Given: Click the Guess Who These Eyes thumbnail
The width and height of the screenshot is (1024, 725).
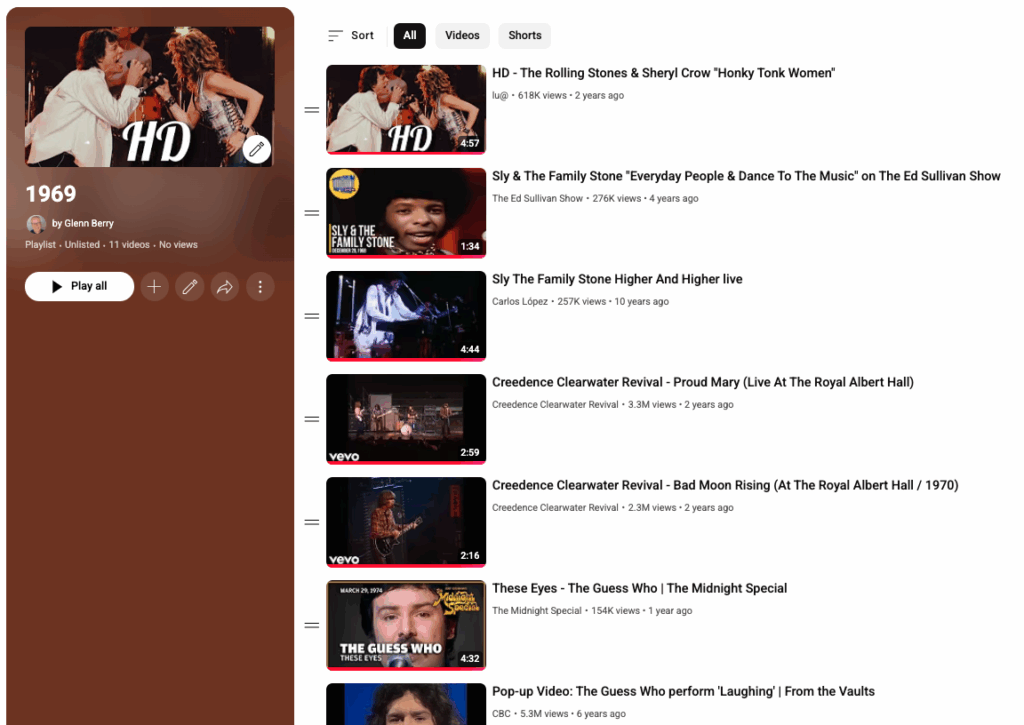Looking at the screenshot, I should coord(405,624).
